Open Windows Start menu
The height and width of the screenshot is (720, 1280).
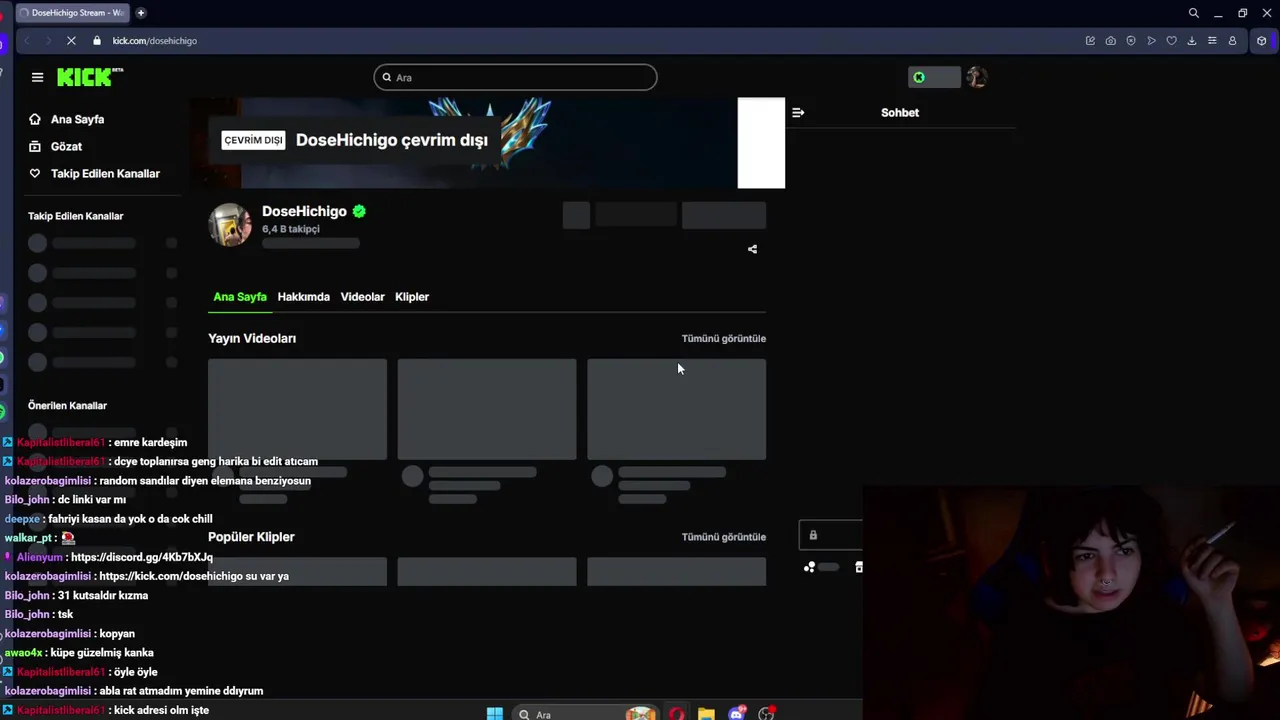click(x=494, y=713)
